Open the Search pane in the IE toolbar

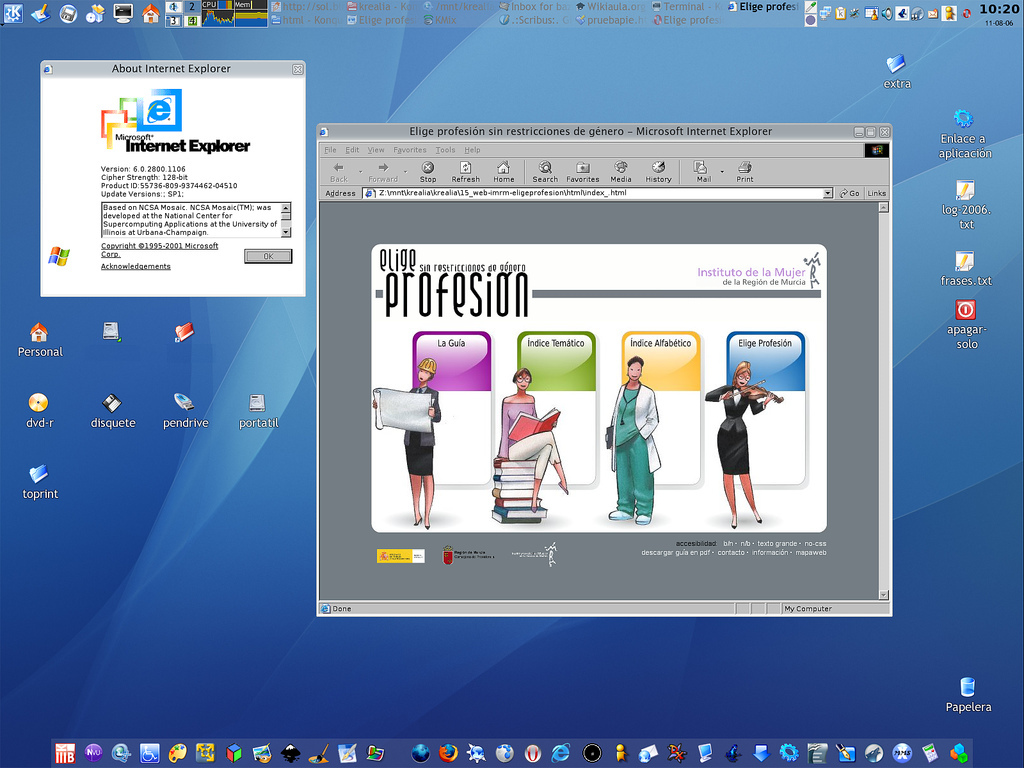[545, 172]
